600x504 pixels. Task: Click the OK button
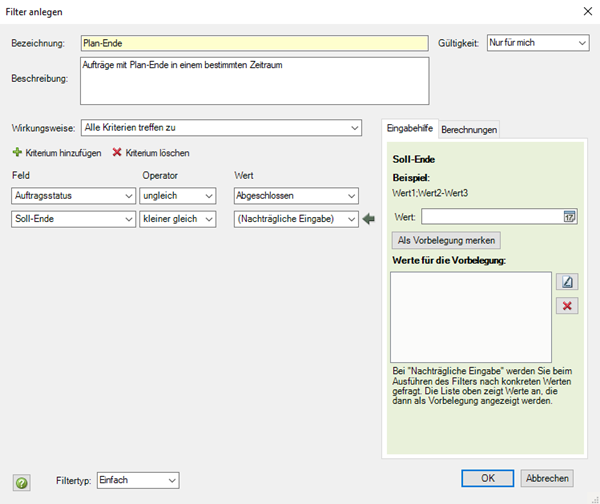488,478
